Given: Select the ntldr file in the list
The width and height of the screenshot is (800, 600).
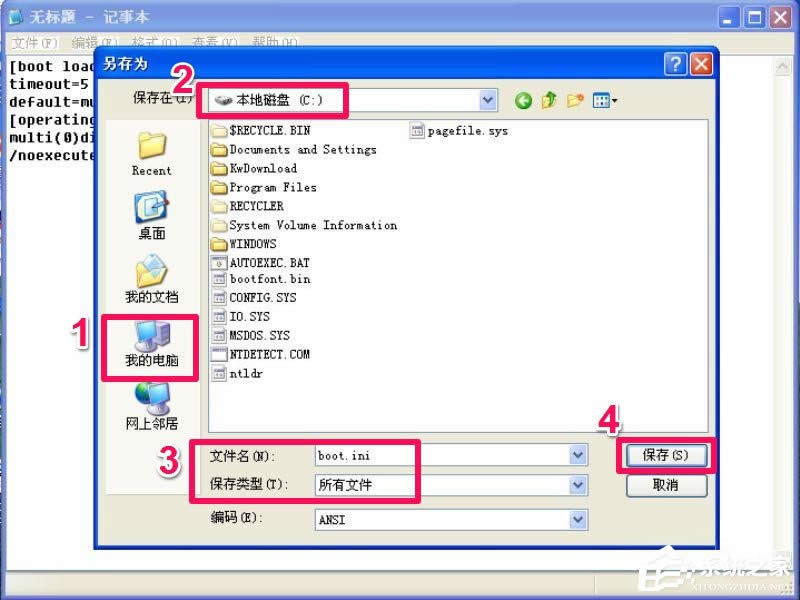Looking at the screenshot, I should pyautogui.click(x=238, y=373).
